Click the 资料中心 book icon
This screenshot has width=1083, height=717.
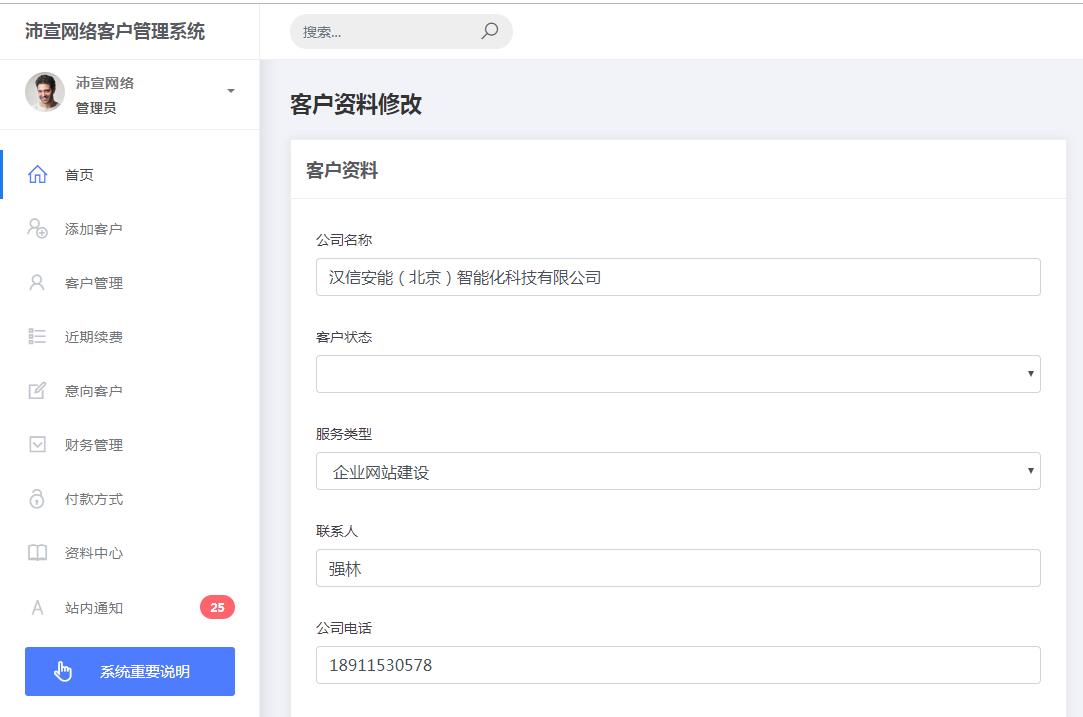(36, 552)
